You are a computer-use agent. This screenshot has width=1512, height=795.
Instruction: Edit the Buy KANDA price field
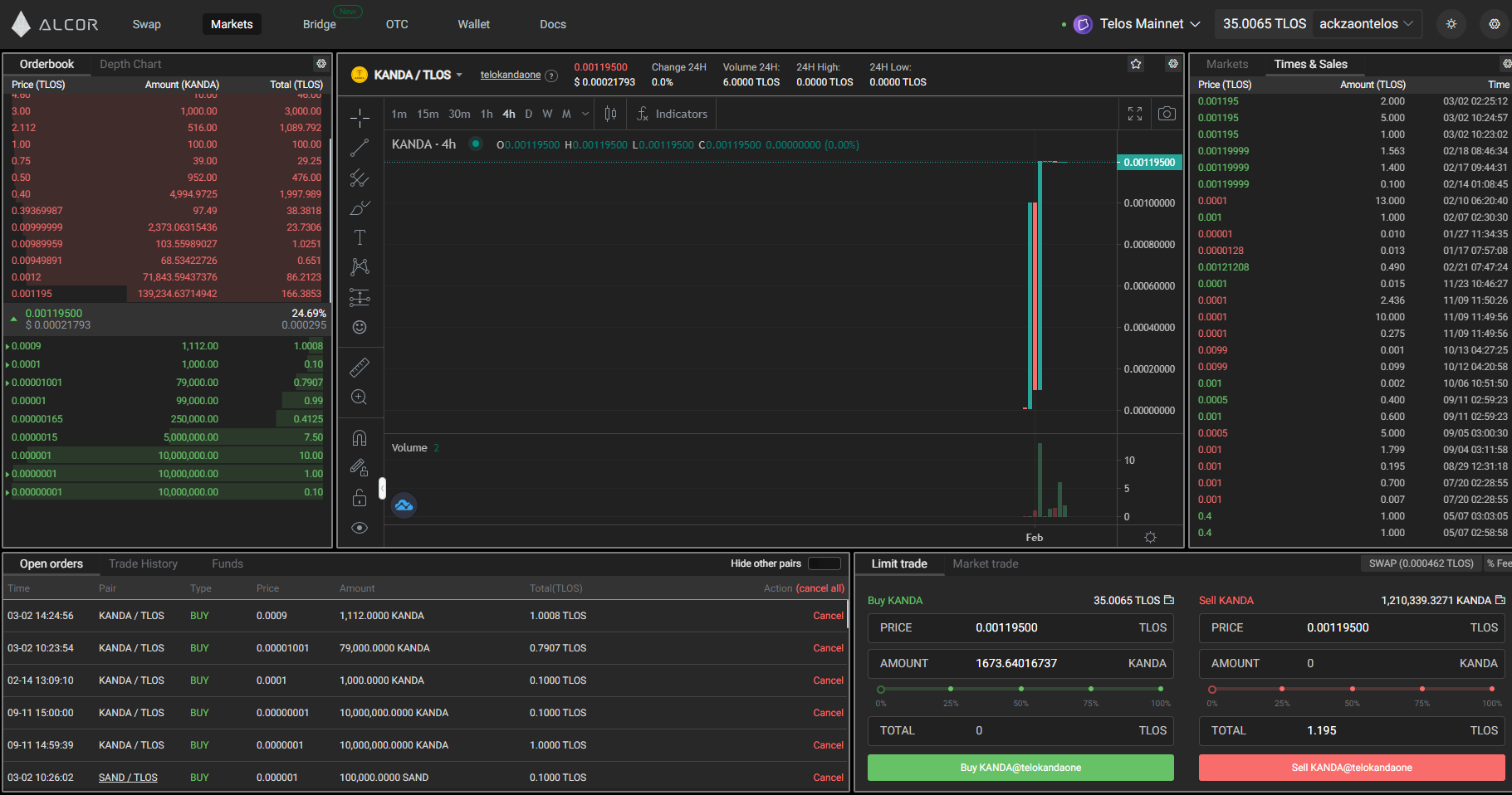(x=1020, y=627)
